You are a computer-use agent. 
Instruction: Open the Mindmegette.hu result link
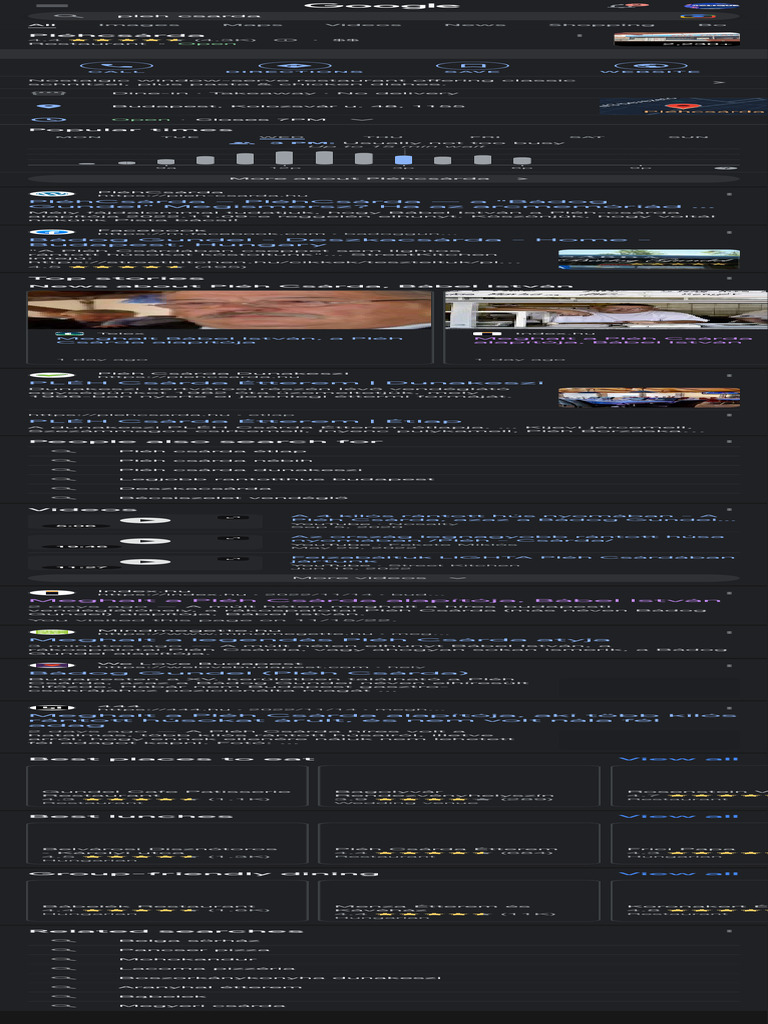click(320, 640)
